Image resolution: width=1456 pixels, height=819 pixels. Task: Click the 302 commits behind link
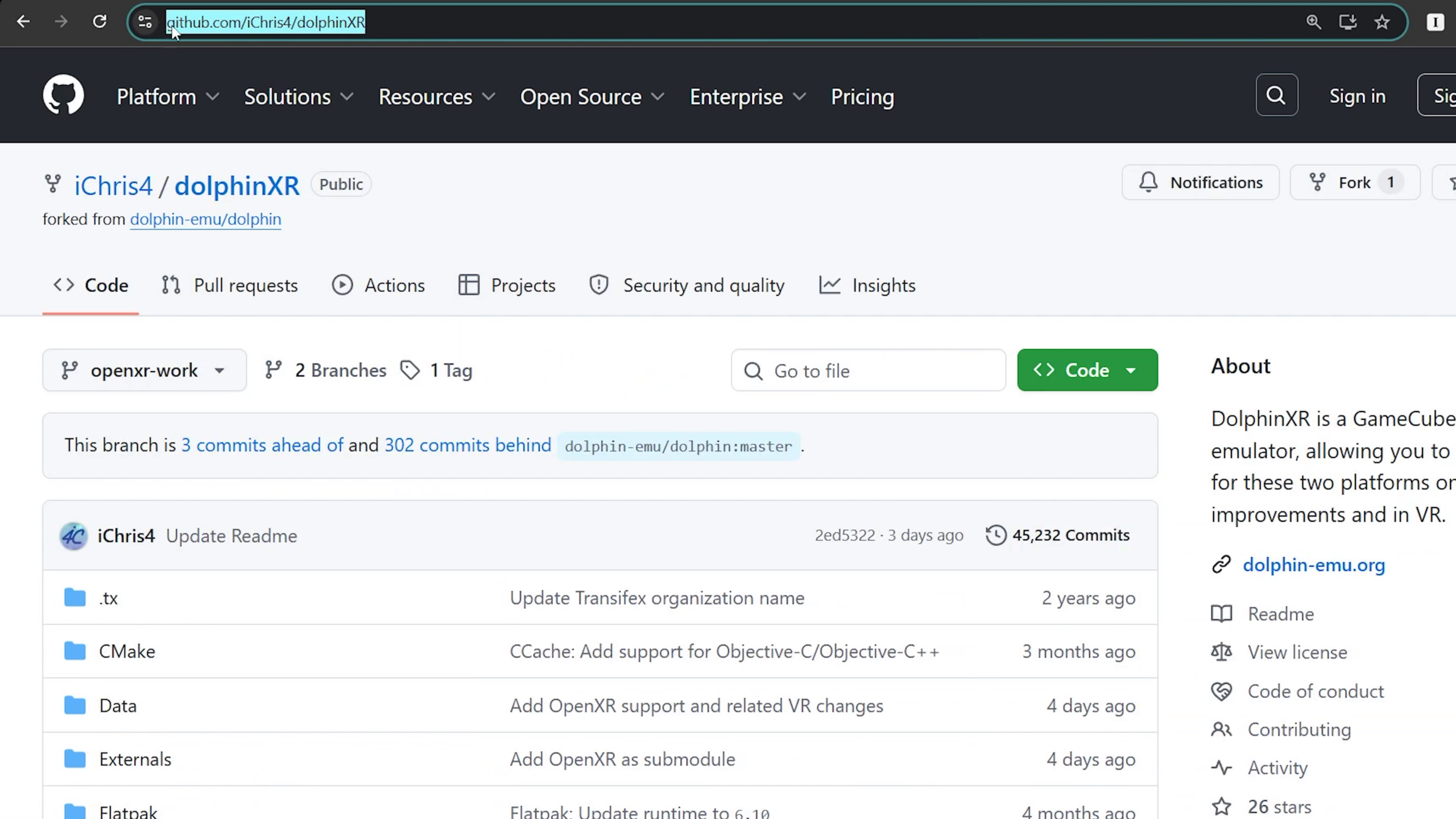pos(468,445)
